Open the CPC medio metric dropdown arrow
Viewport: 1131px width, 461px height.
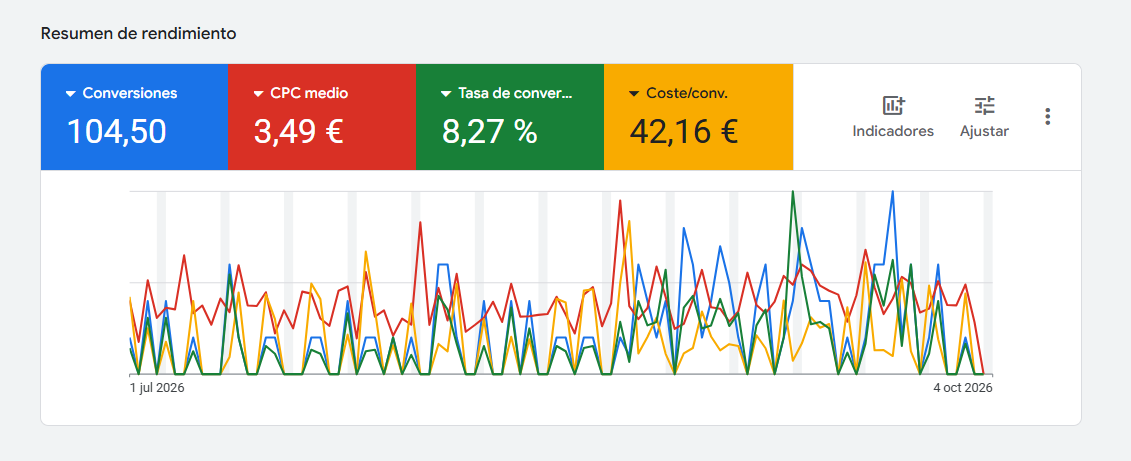(258, 94)
